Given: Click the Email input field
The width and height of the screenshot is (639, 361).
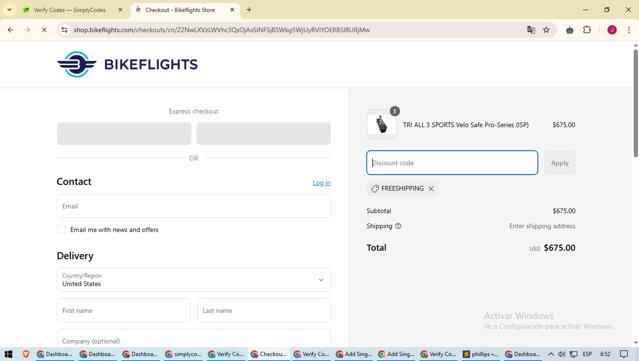Looking at the screenshot, I should click(x=194, y=206).
